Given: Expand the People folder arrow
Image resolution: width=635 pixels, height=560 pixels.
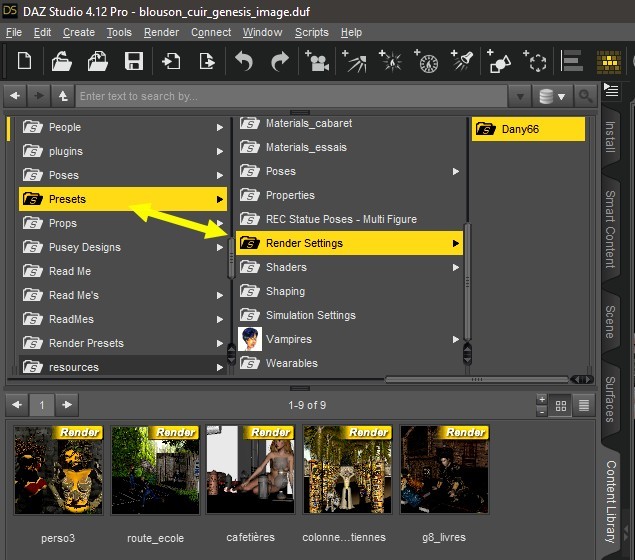Looking at the screenshot, I should 220,128.
